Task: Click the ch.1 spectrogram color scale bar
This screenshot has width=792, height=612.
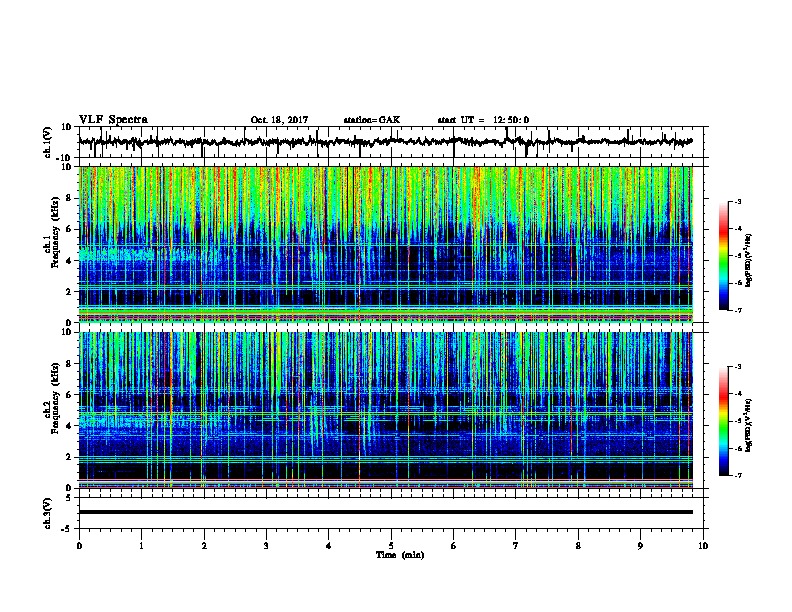Action: tap(724, 256)
